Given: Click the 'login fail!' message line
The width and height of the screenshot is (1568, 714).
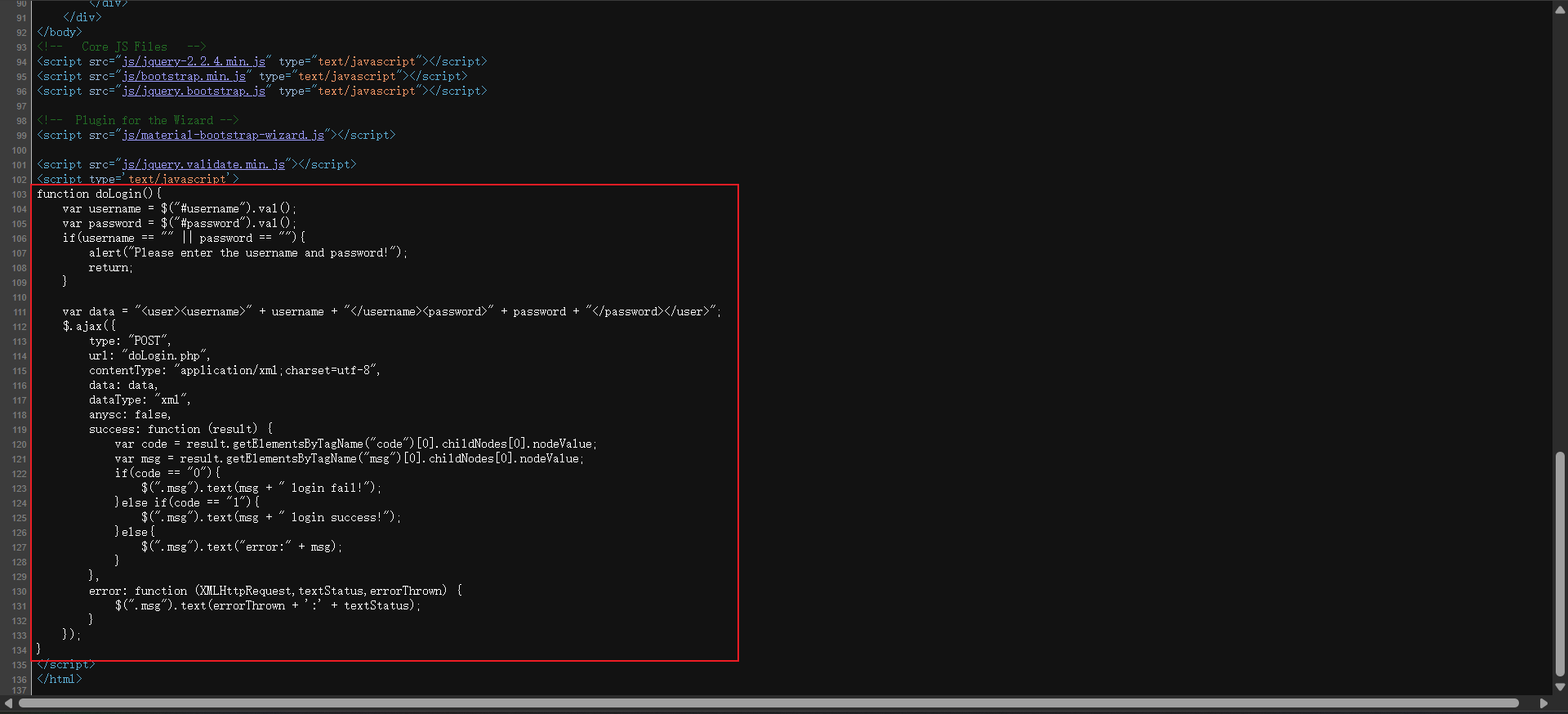Looking at the screenshot, I should pos(261,488).
